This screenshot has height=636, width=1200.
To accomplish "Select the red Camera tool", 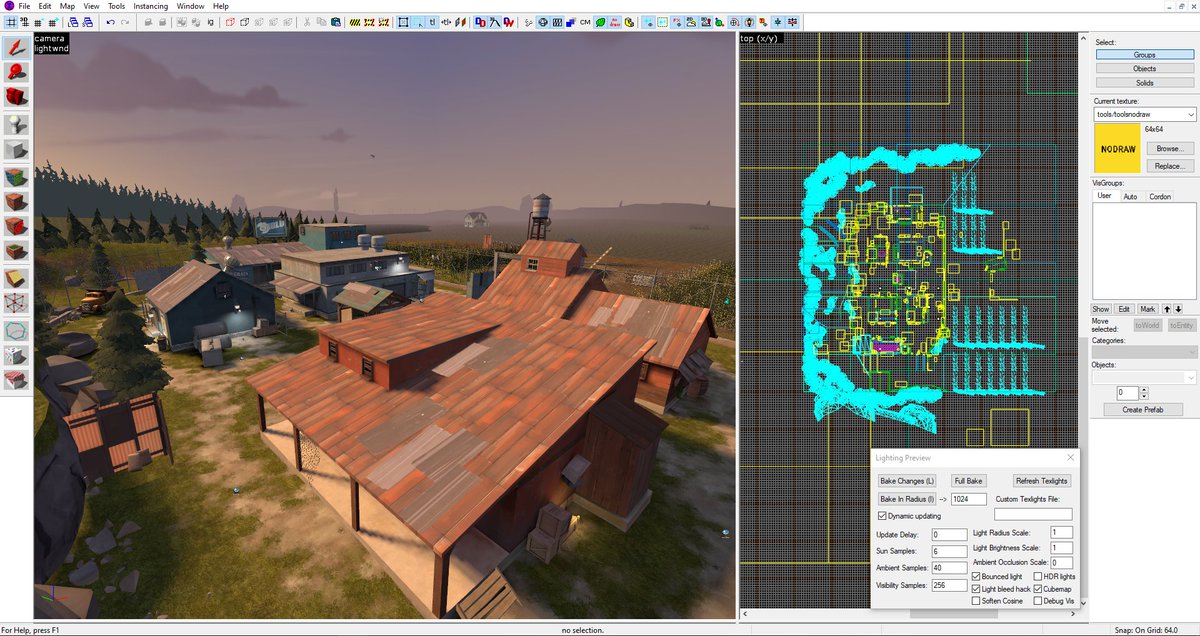I will pos(16,97).
